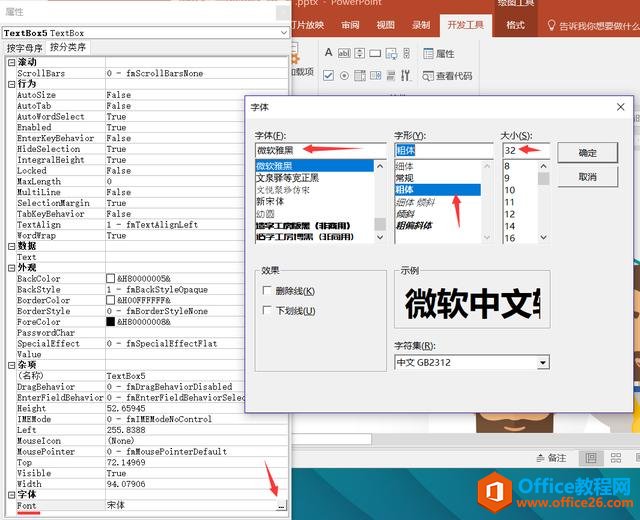Open the TextBox5 object dropdown
This screenshot has width=640, height=520.
(x=284, y=33)
